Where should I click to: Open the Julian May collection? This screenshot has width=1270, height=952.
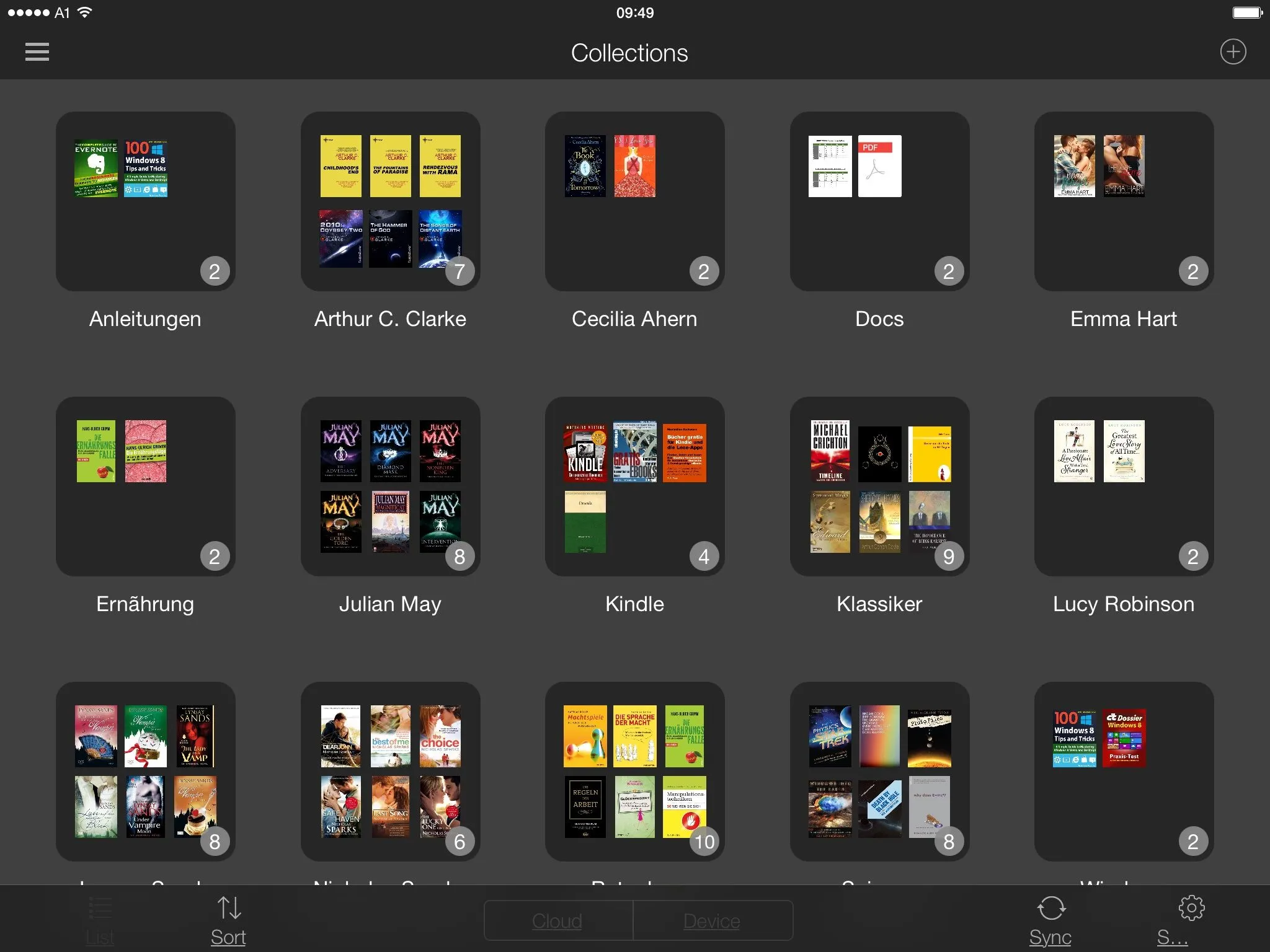(390, 487)
